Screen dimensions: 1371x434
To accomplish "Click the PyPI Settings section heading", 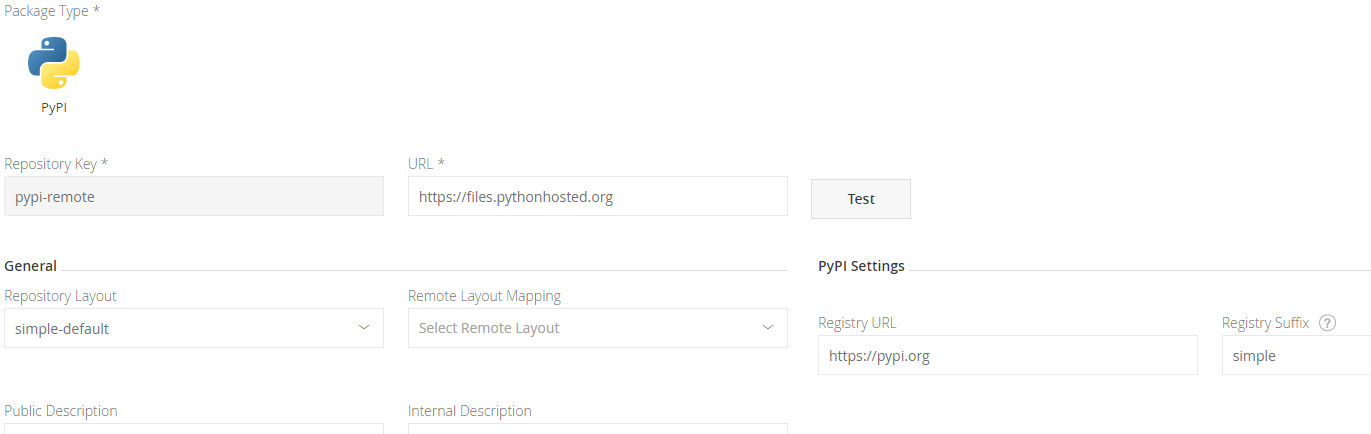I will coord(861,266).
